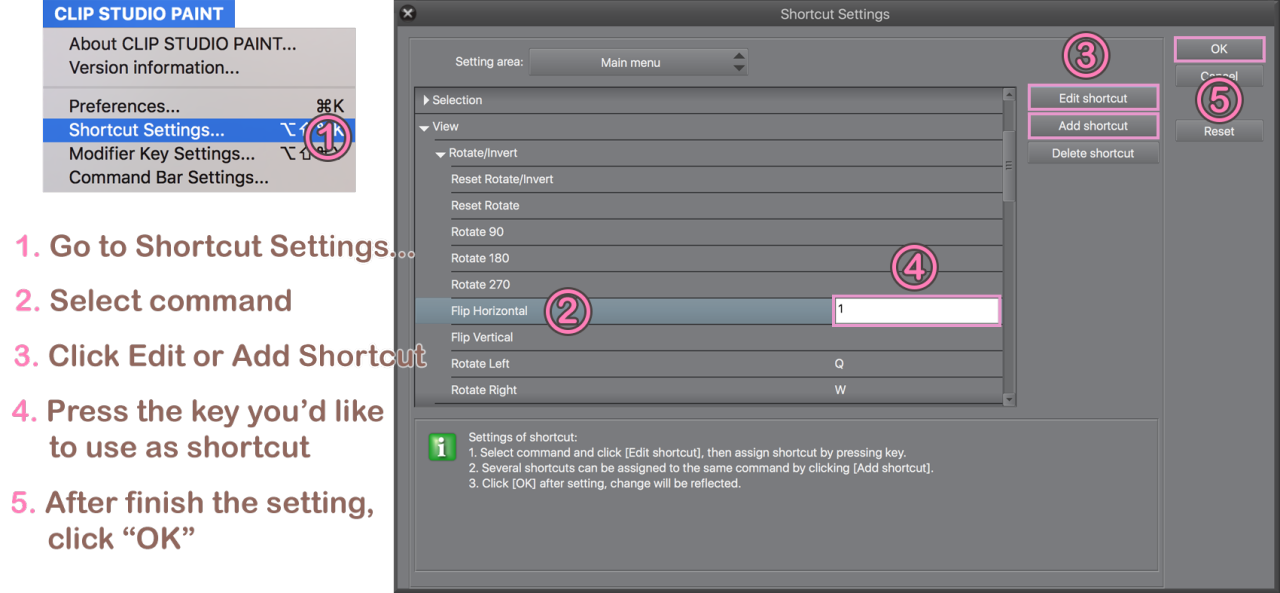Select the Reset Rotate command row

coord(726,205)
